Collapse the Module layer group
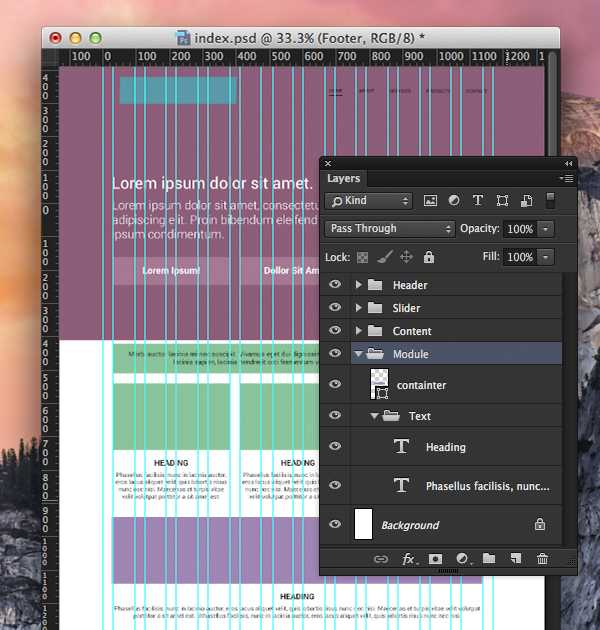The height and width of the screenshot is (630, 600). click(358, 354)
